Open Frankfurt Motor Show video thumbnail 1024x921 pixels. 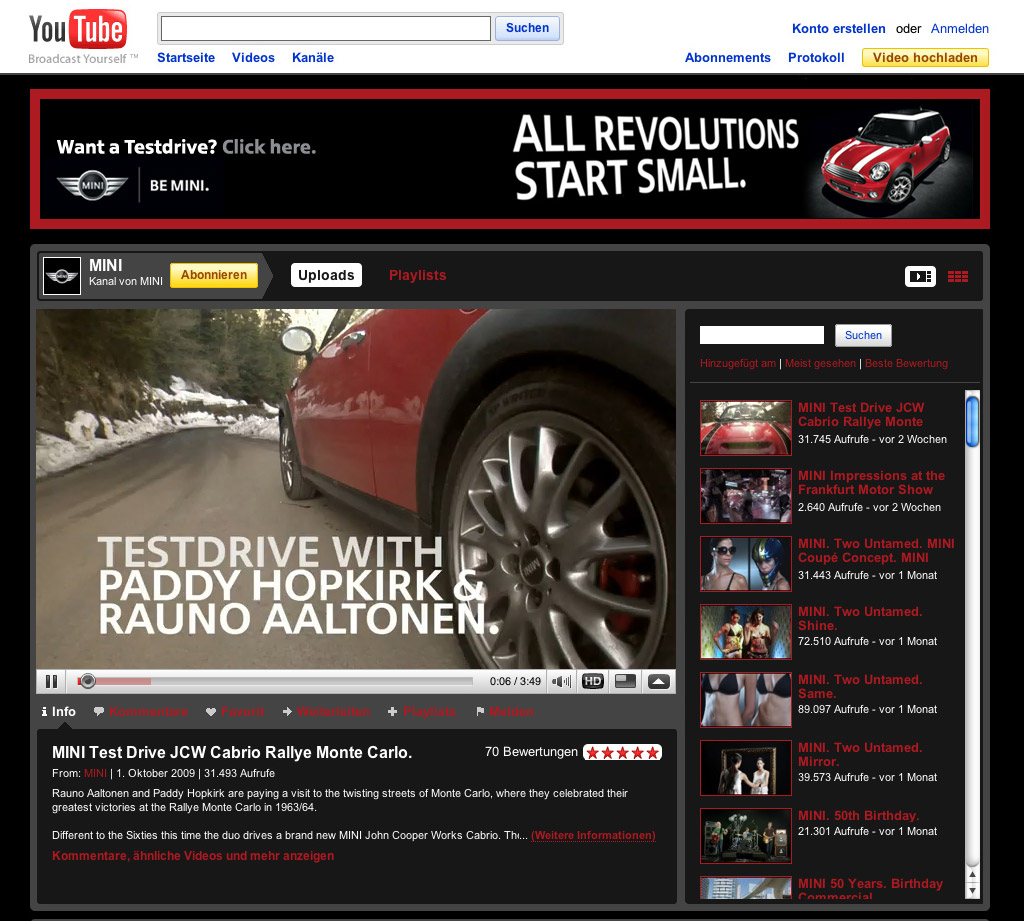pyautogui.click(x=746, y=496)
